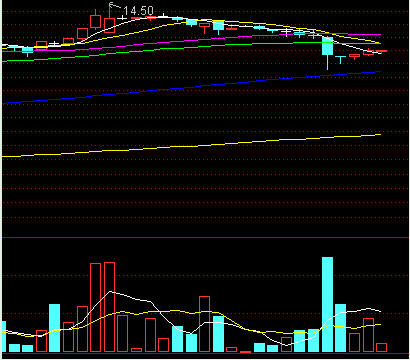Click the red divider between price and volume panels
The image size is (410, 360).
pos(205,237)
